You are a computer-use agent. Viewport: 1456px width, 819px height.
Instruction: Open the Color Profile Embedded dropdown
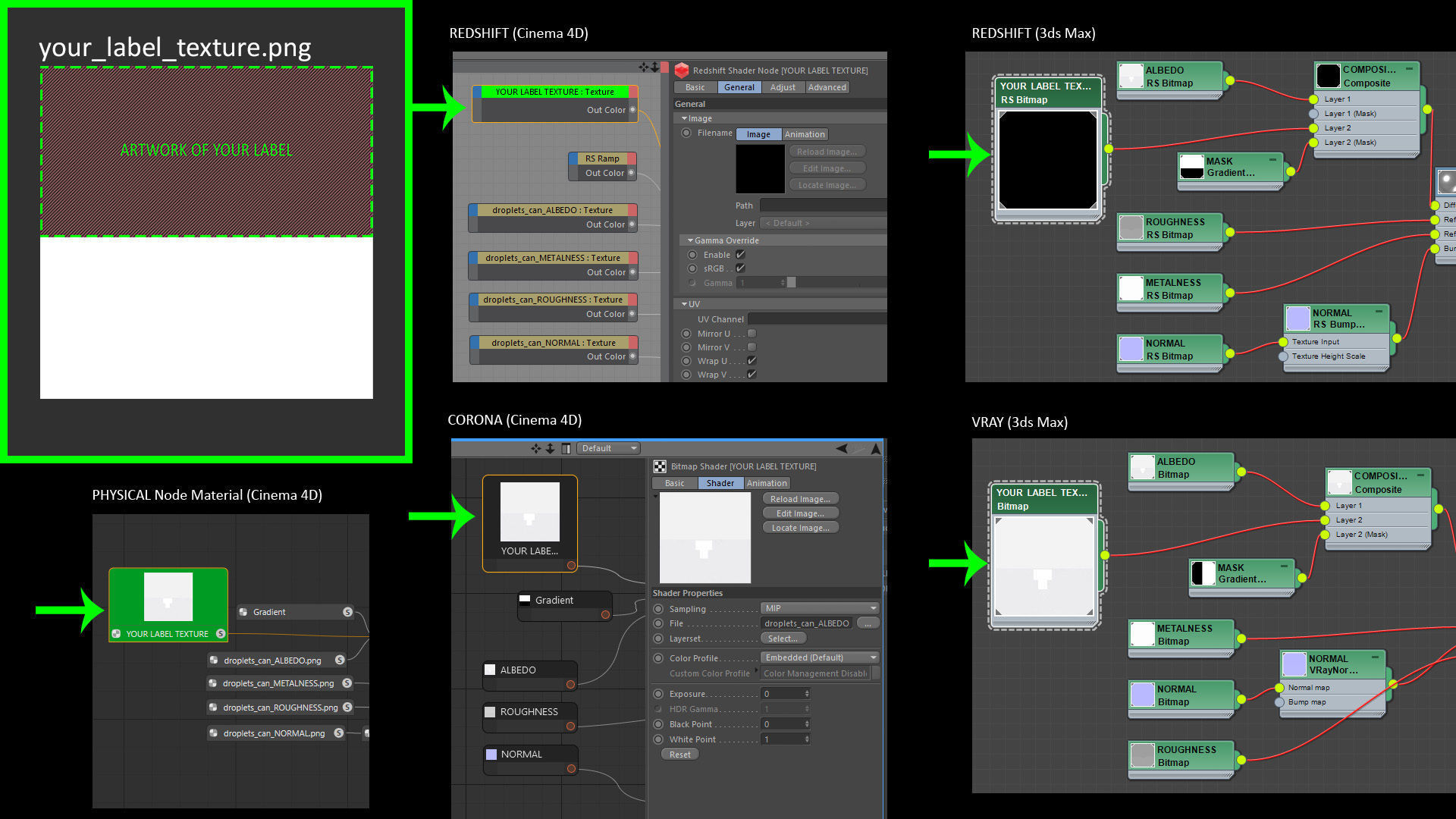820,657
